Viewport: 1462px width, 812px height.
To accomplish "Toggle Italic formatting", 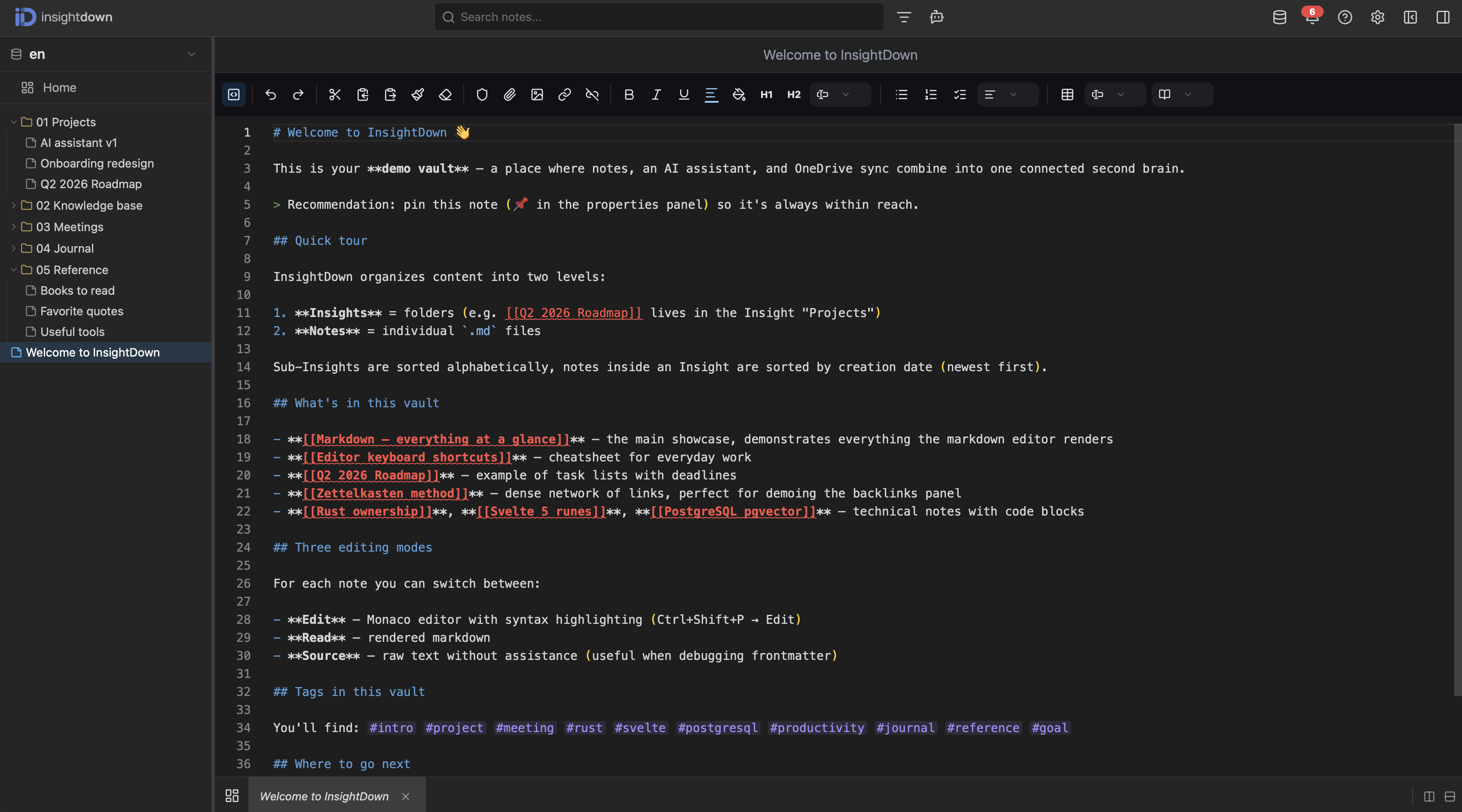I will pyautogui.click(x=656, y=95).
